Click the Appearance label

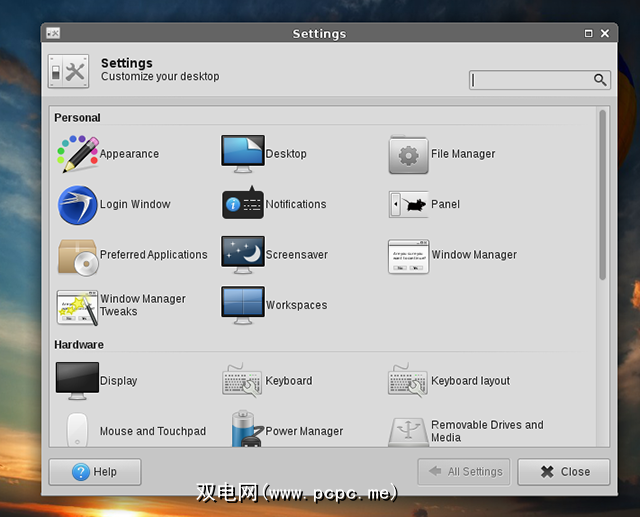point(129,154)
